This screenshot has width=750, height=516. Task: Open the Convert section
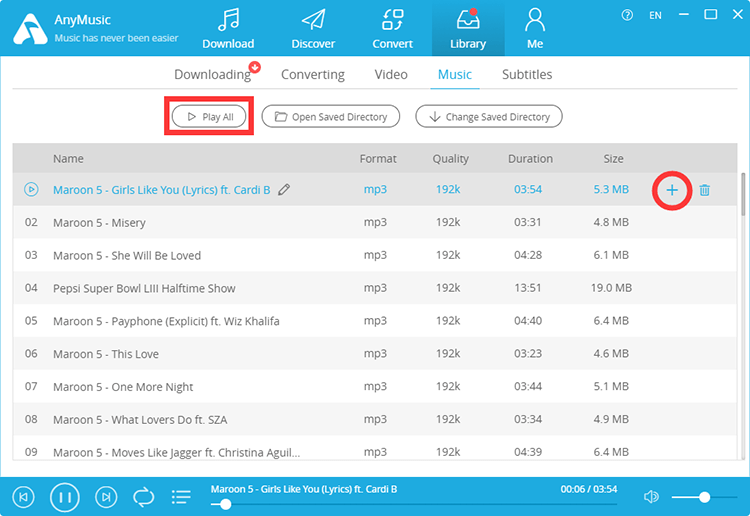pyautogui.click(x=392, y=29)
